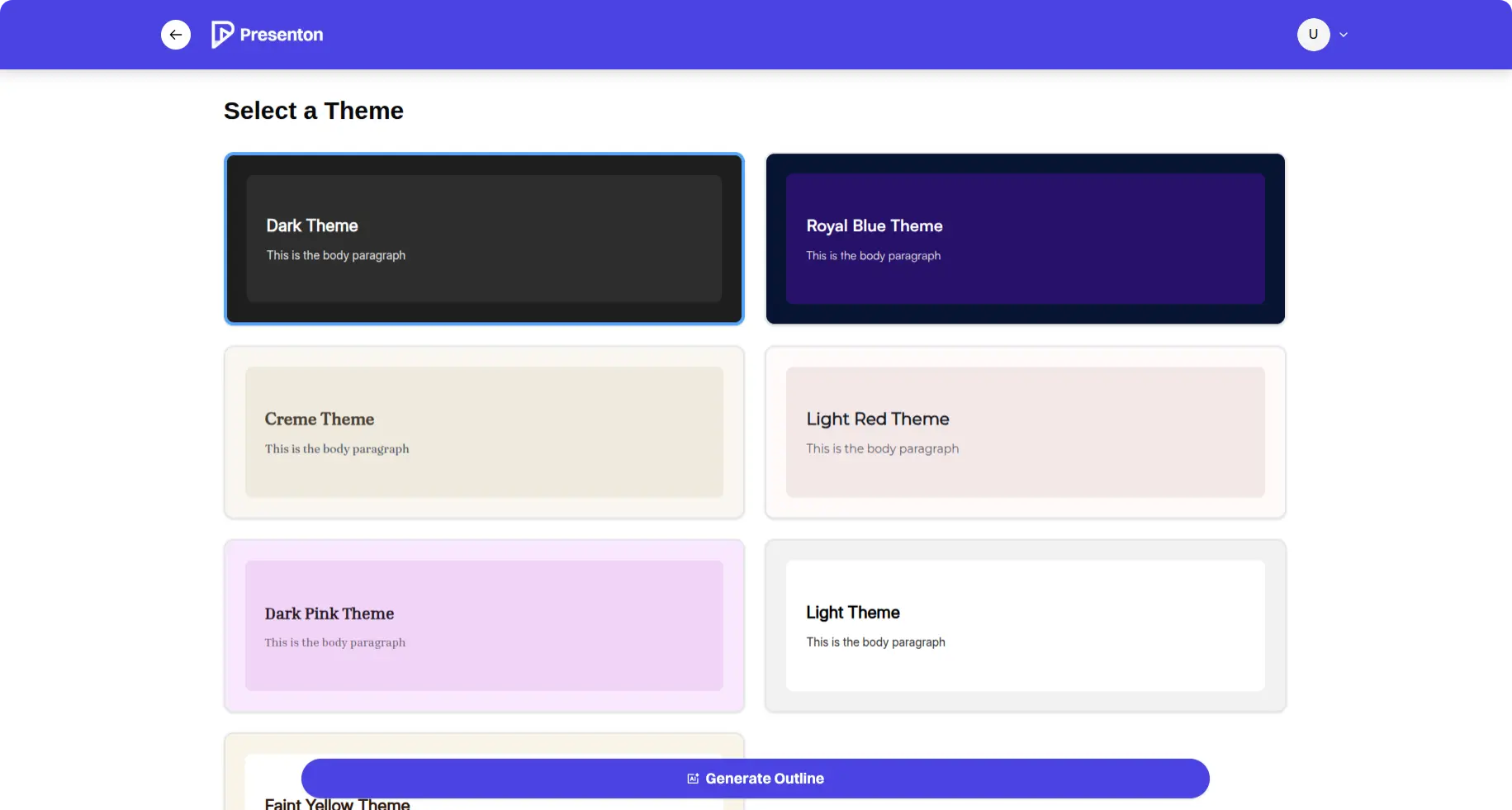Click the Light Theme body paragraph text
The image size is (1512, 810).
click(x=875, y=642)
